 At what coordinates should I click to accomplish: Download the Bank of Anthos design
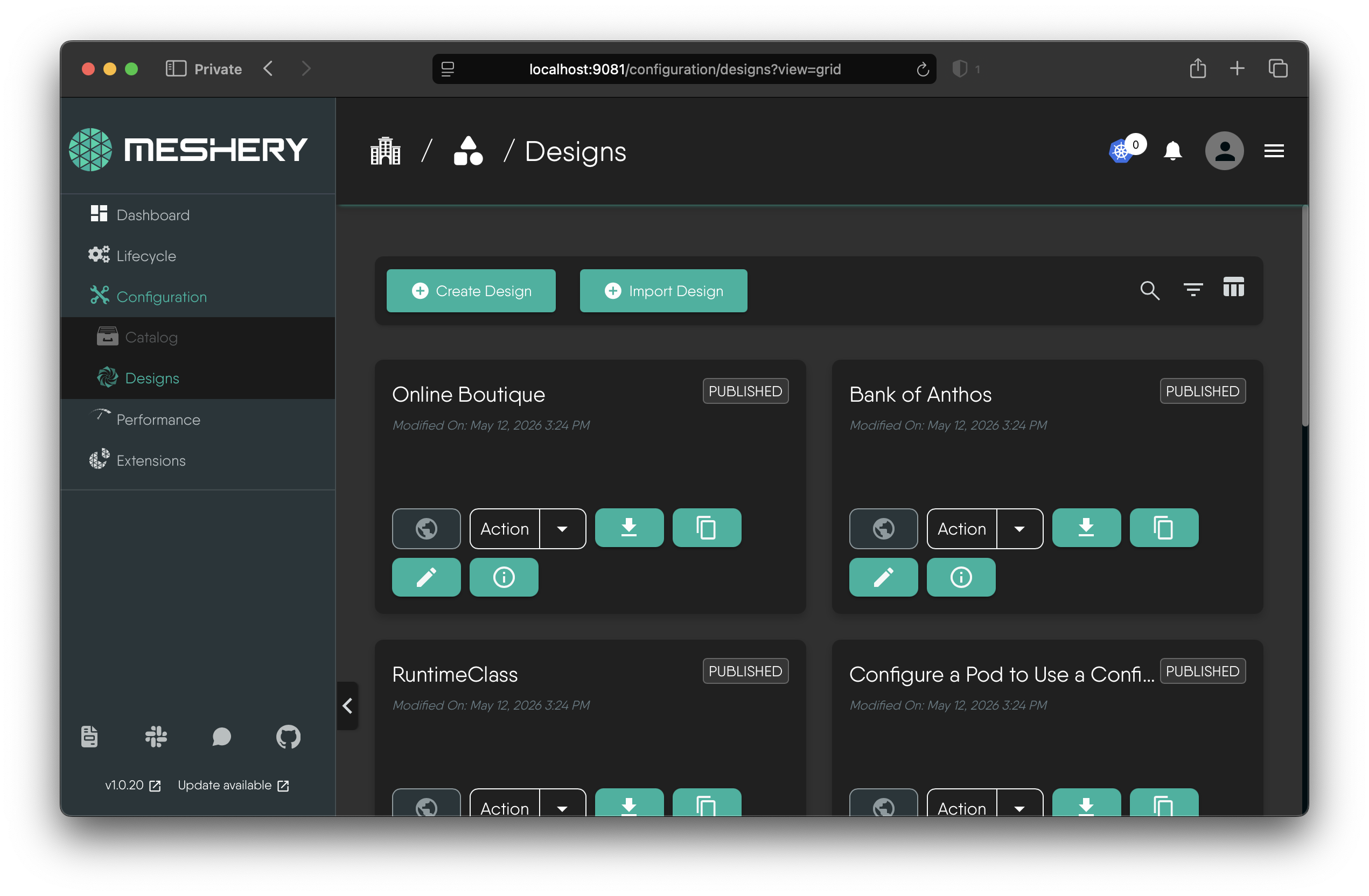click(x=1086, y=527)
